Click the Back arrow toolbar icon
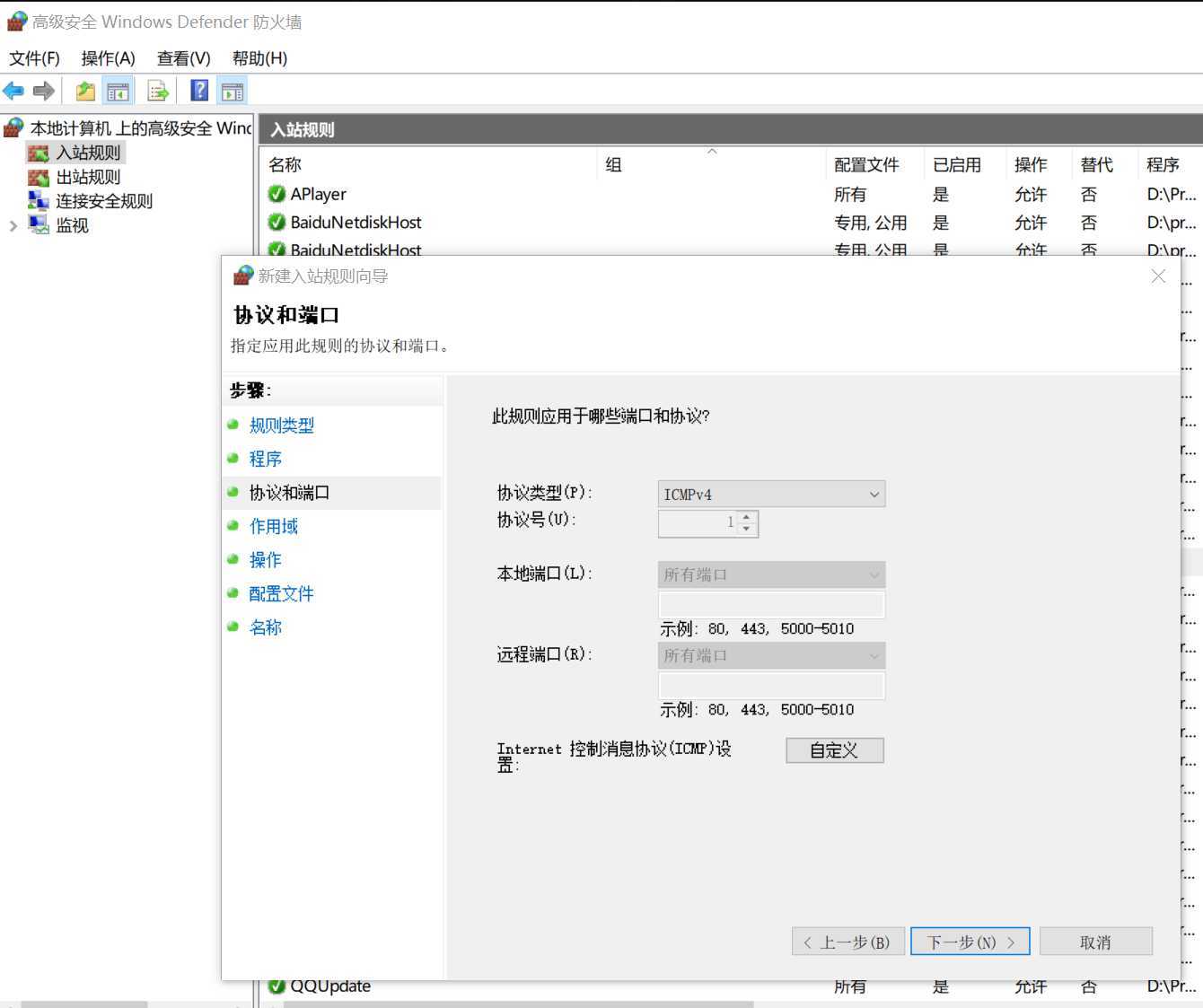The width and height of the screenshot is (1203, 1008). pyautogui.click(x=13, y=91)
